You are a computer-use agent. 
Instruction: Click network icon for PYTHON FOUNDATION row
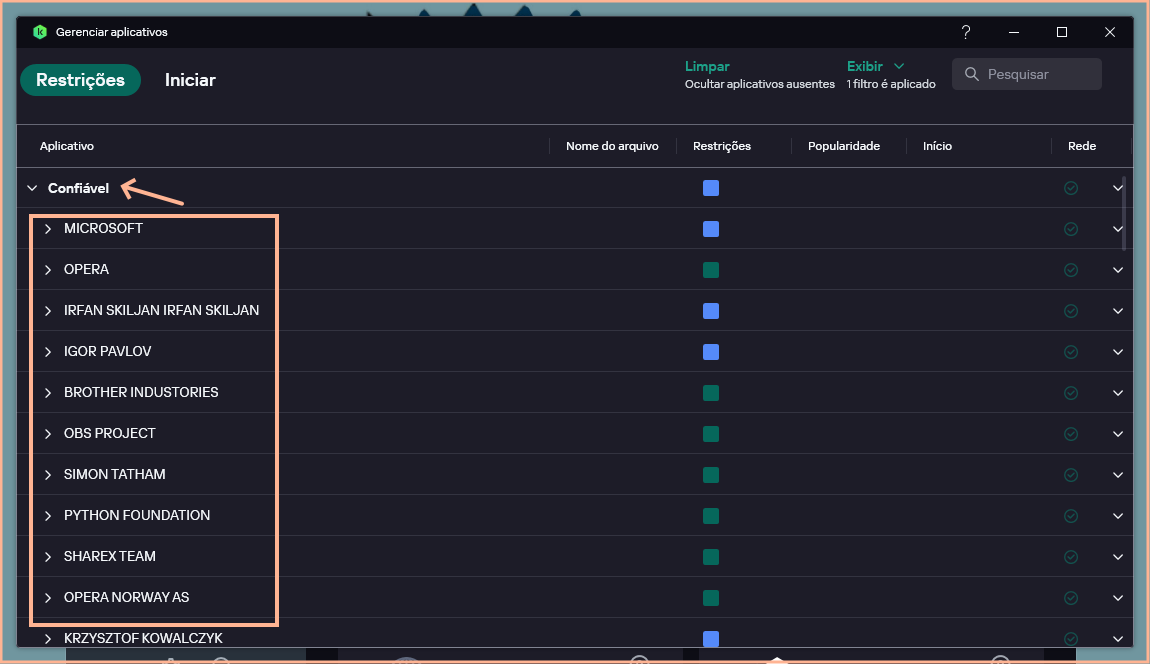(1071, 516)
